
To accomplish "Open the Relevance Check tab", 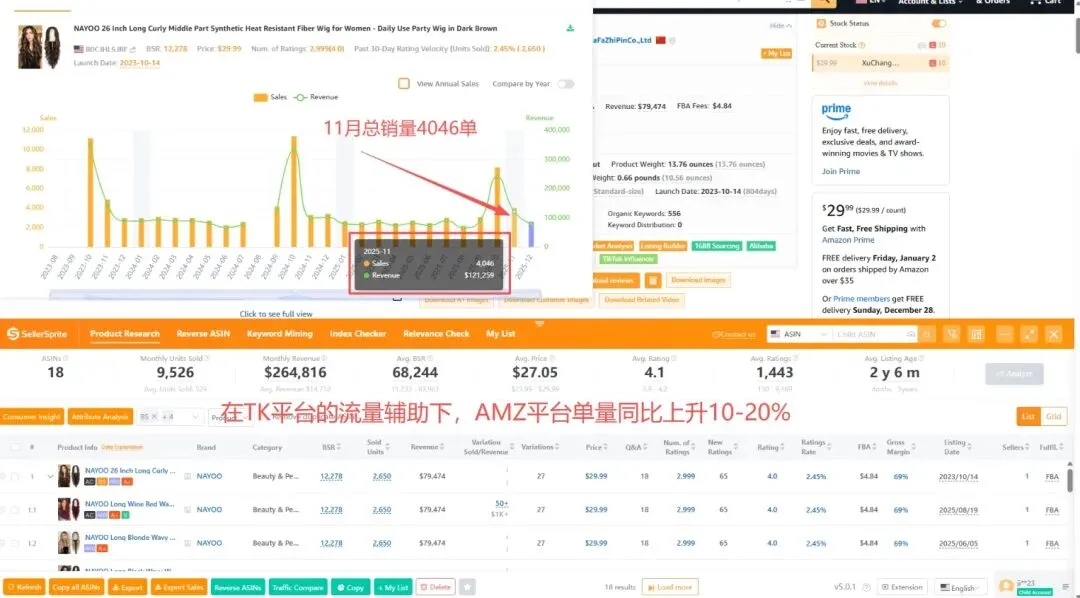I will 436,334.
